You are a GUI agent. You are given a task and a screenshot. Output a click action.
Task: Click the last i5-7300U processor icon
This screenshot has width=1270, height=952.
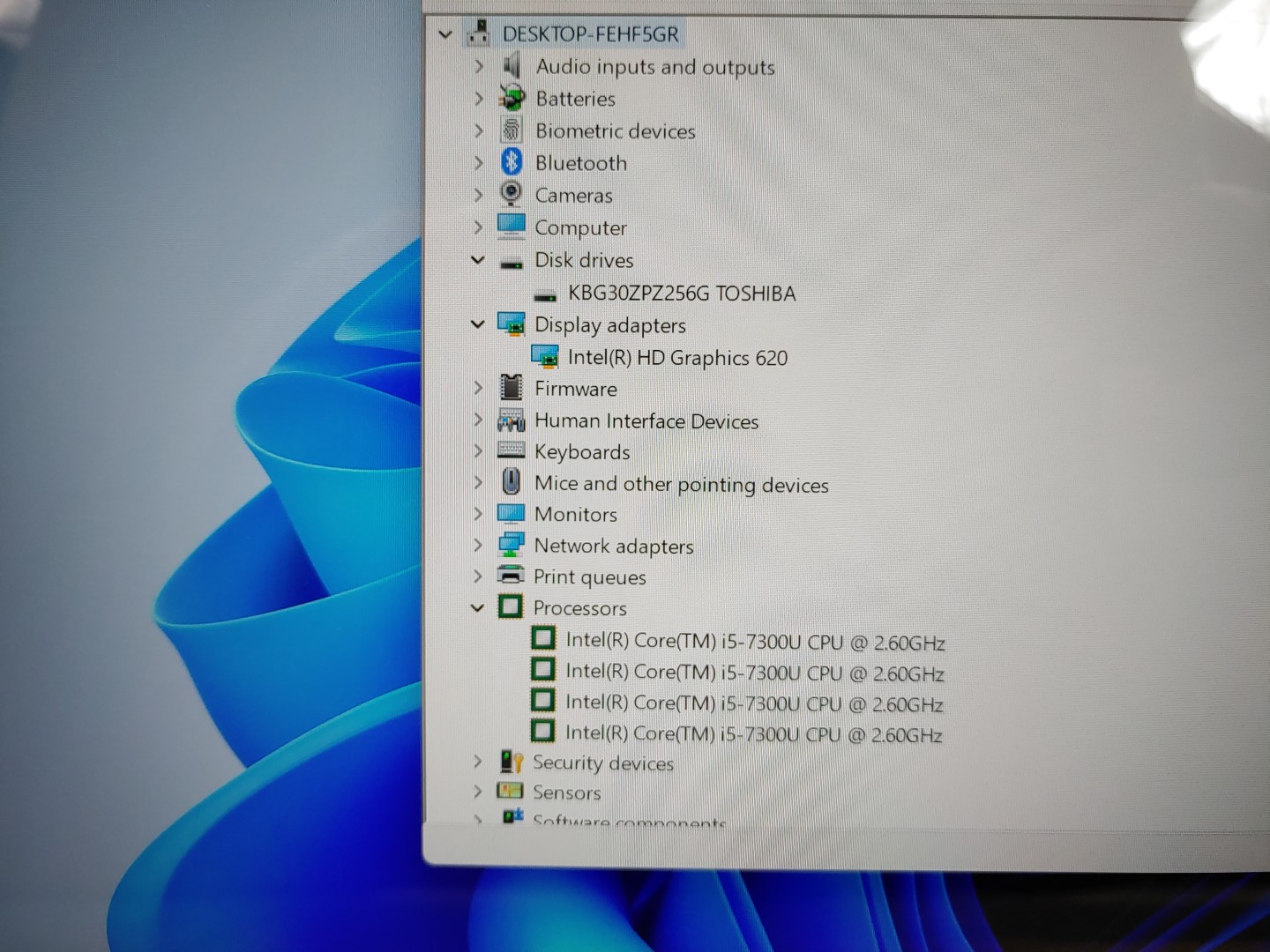(542, 731)
